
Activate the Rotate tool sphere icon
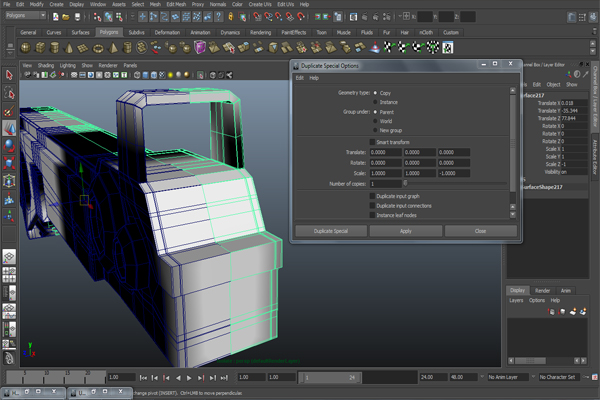pyautogui.click(x=9, y=146)
